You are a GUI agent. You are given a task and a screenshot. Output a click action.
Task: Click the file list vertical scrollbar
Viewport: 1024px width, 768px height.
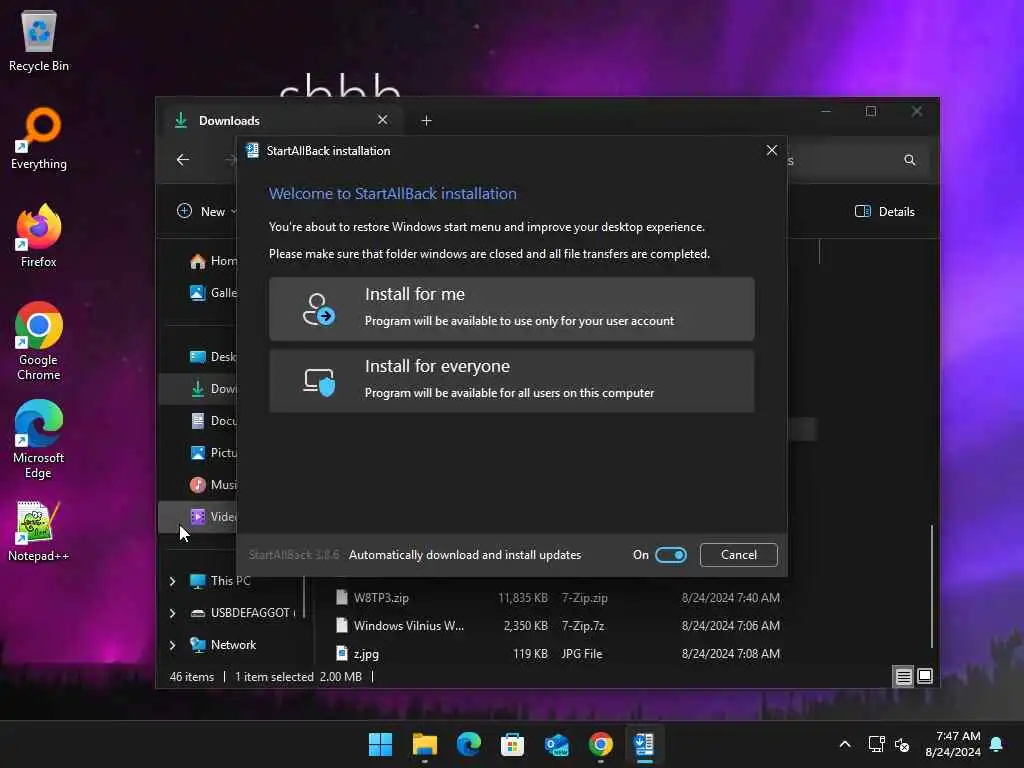pos(931,586)
